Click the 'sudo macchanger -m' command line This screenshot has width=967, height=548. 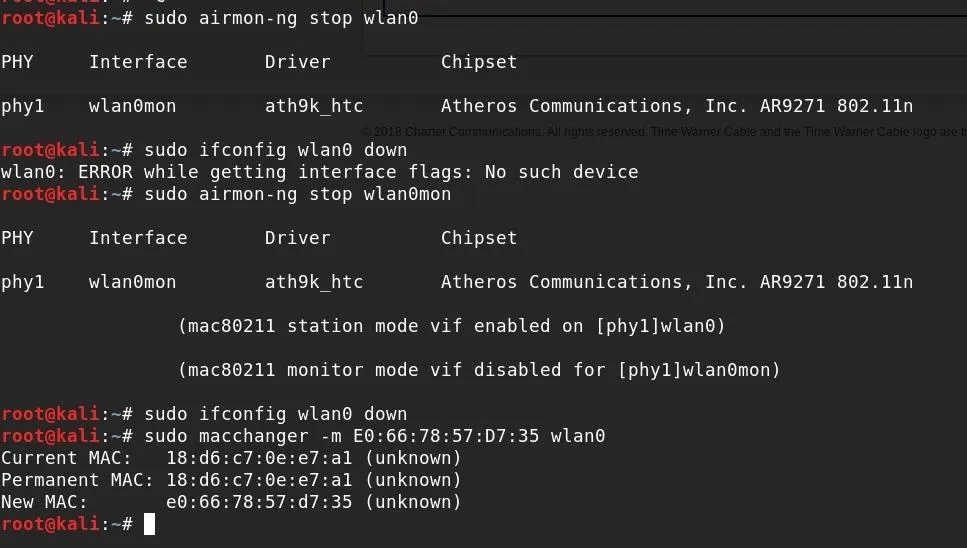click(374, 436)
